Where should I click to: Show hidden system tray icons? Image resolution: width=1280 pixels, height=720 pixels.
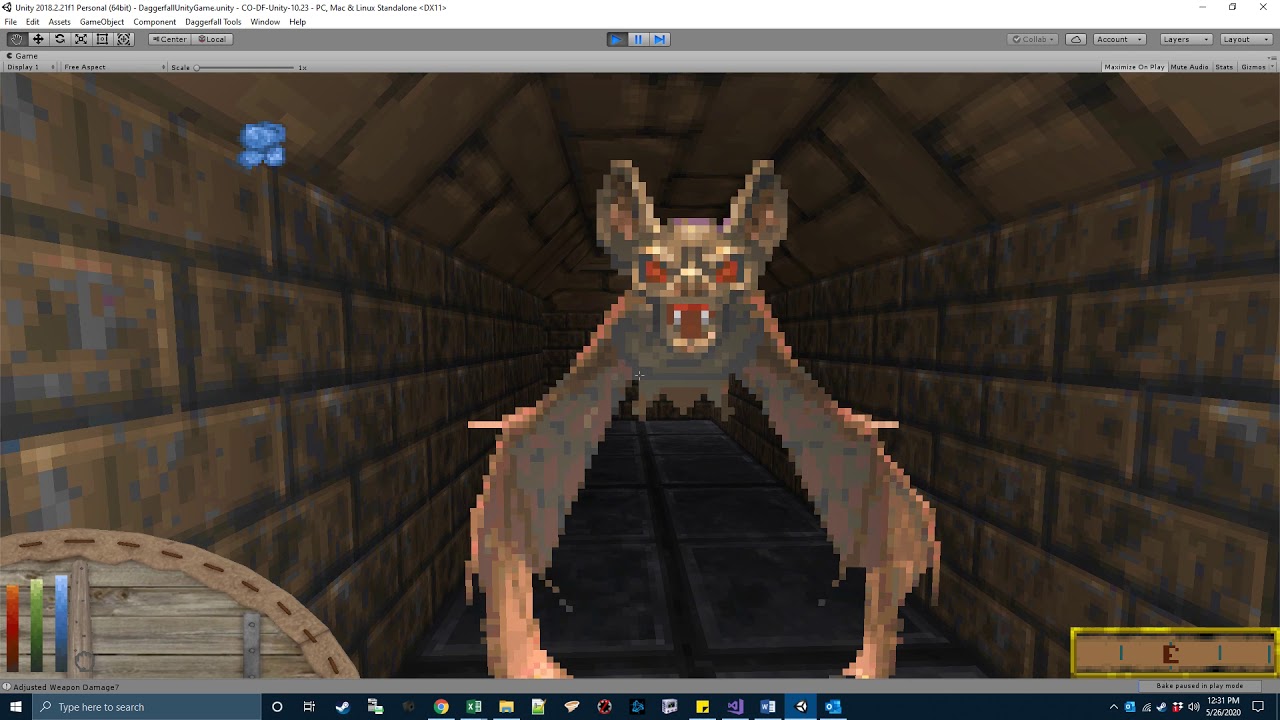[1113, 707]
